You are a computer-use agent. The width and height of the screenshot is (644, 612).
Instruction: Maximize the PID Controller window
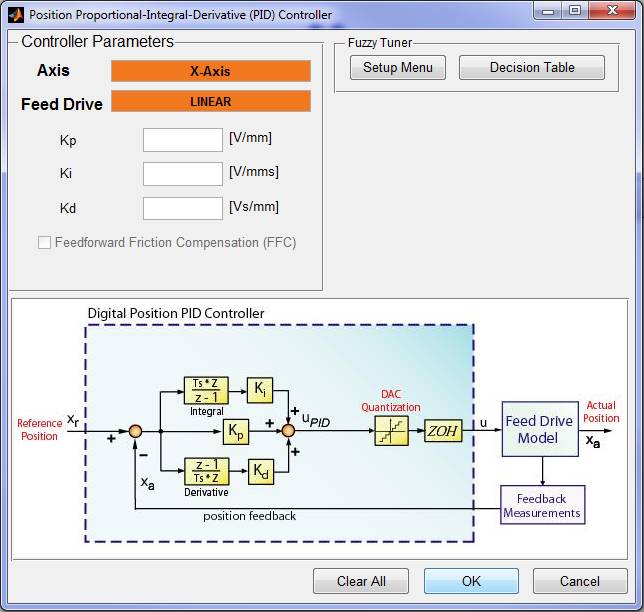coord(575,11)
